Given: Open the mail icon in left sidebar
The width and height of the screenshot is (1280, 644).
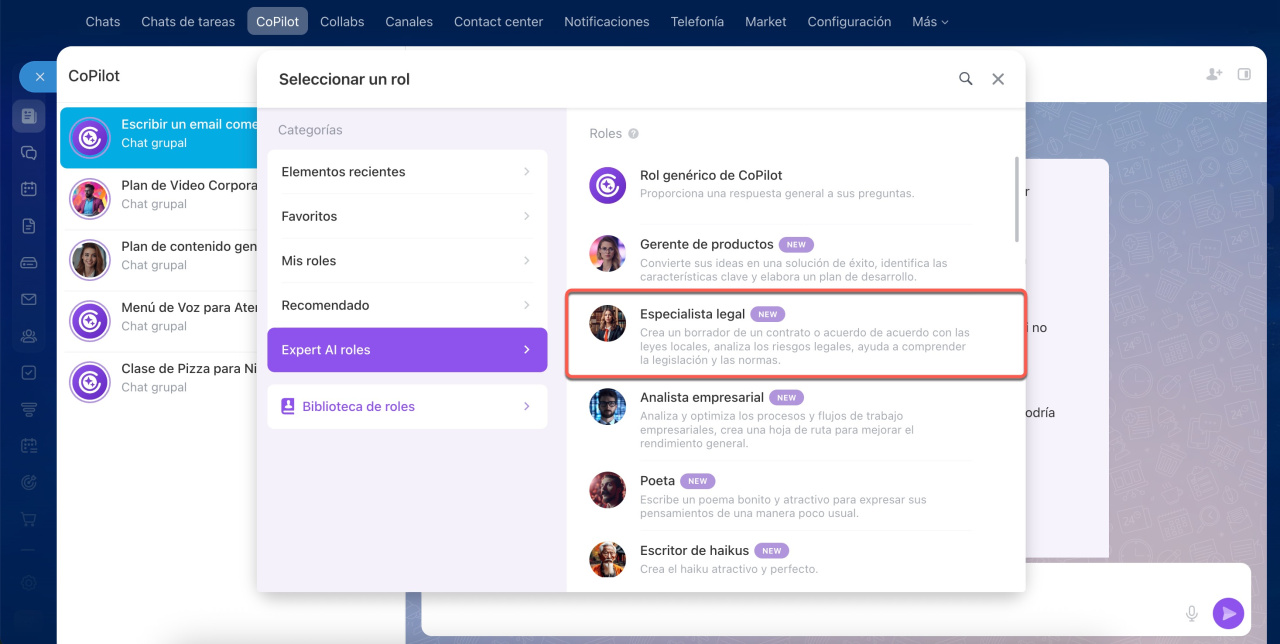Looking at the screenshot, I should [x=29, y=299].
